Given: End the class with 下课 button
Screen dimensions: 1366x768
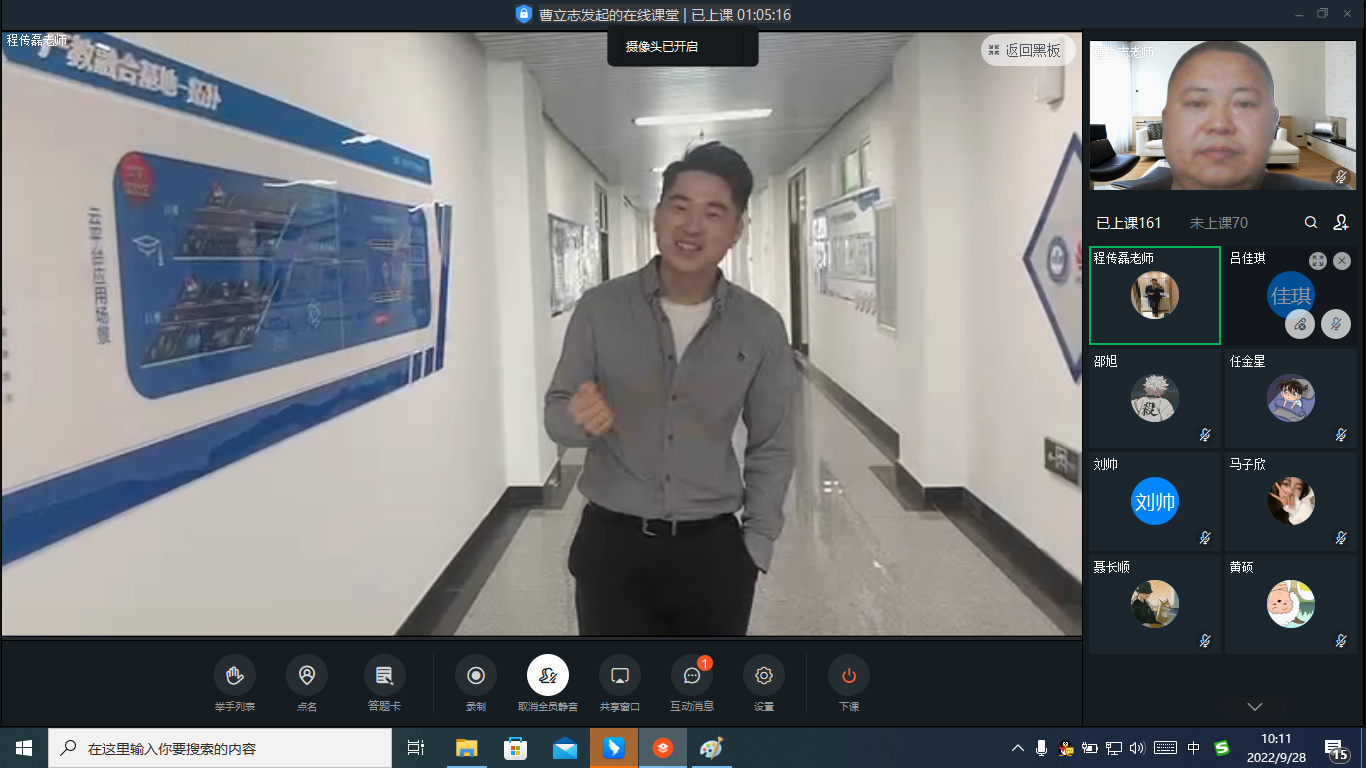Looking at the screenshot, I should pyautogui.click(x=849, y=676).
